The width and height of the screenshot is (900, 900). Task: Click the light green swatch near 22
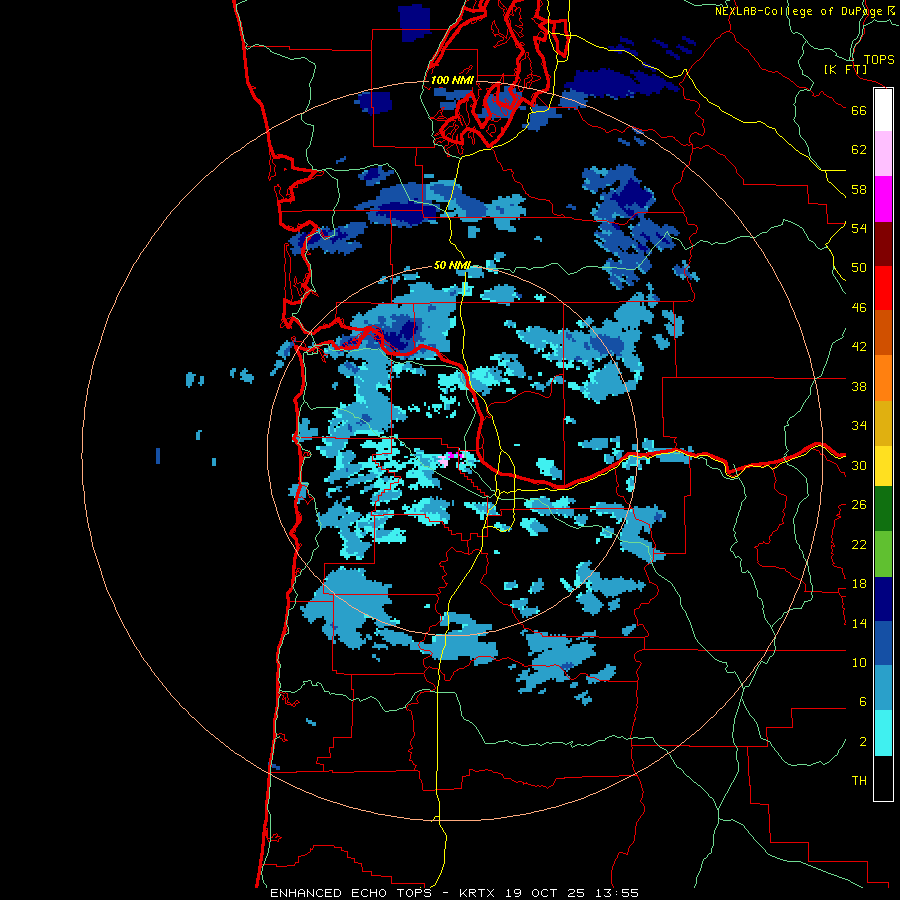pos(883,553)
